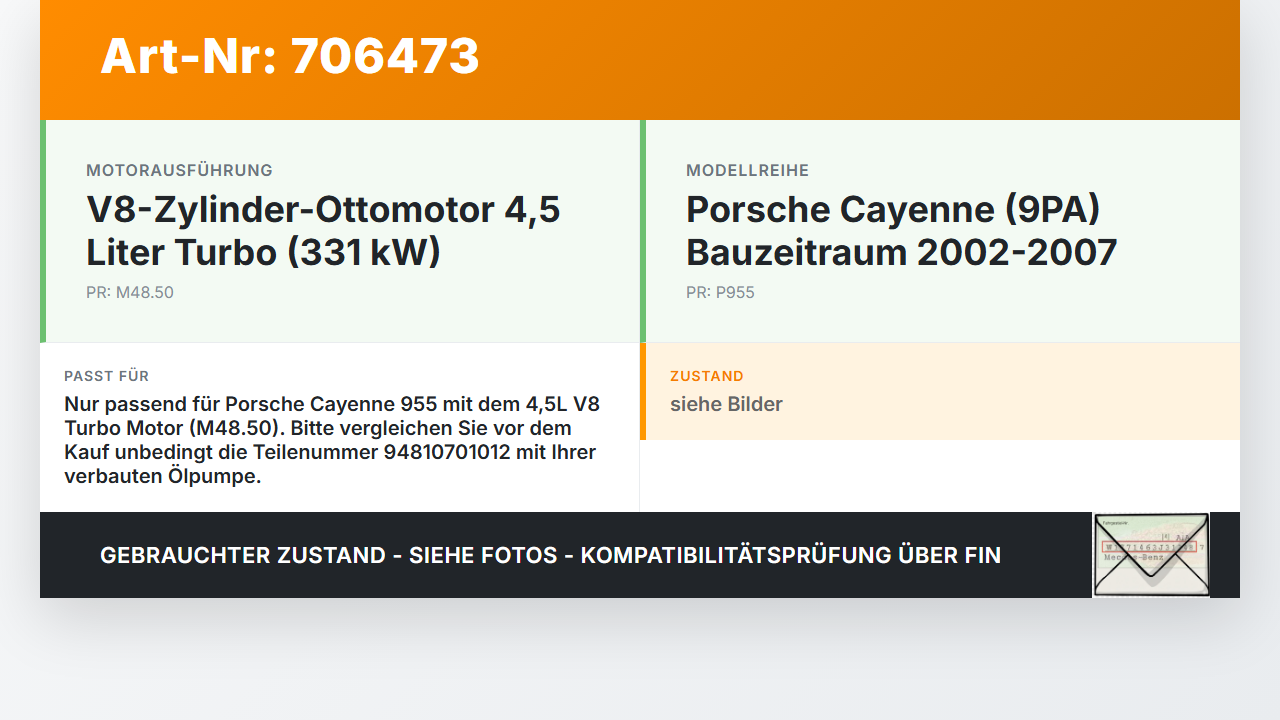The height and width of the screenshot is (720, 1280).
Task: Click the MOTORAUSFÜHRUNG label
Action: click(x=179, y=171)
